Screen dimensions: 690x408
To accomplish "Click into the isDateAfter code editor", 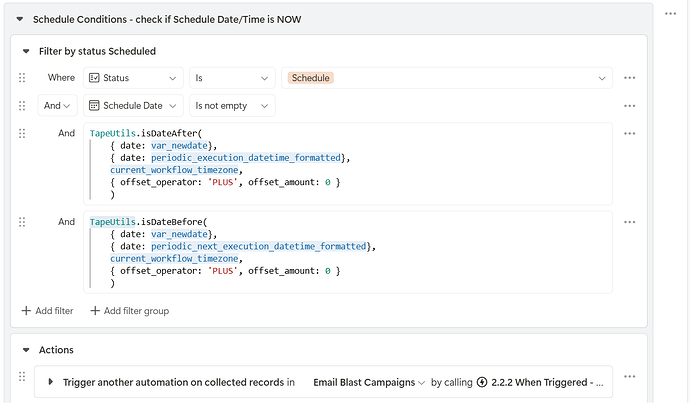I will [348, 164].
